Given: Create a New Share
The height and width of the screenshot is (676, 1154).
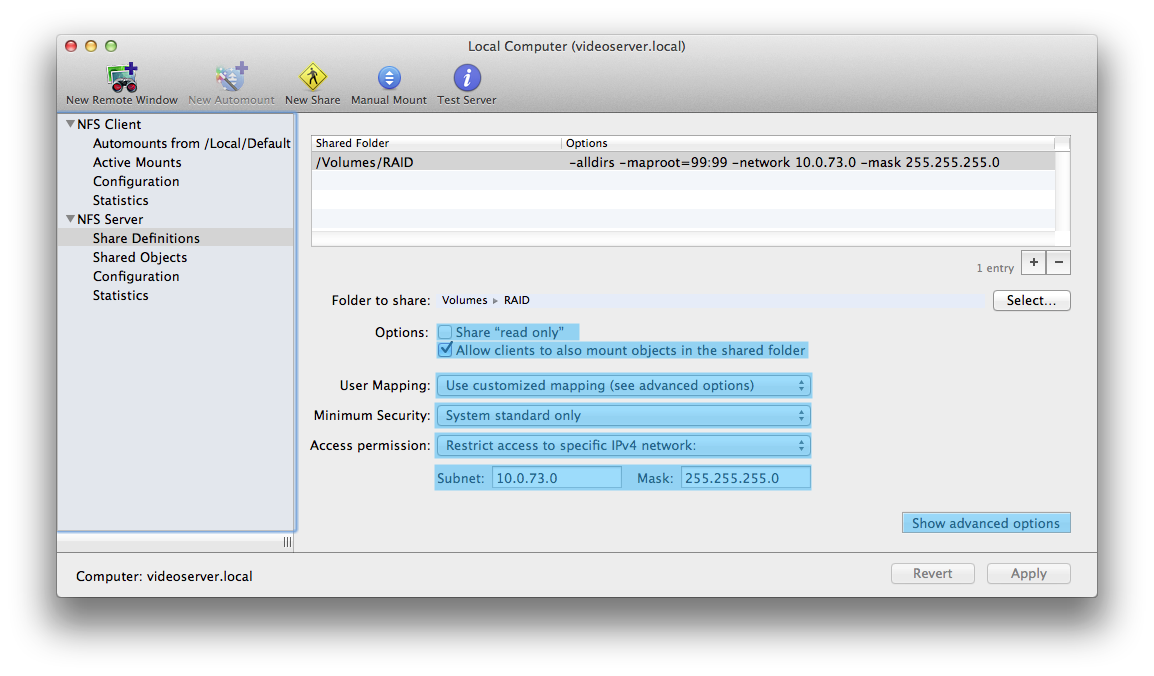Looking at the screenshot, I should pyautogui.click(x=313, y=84).
